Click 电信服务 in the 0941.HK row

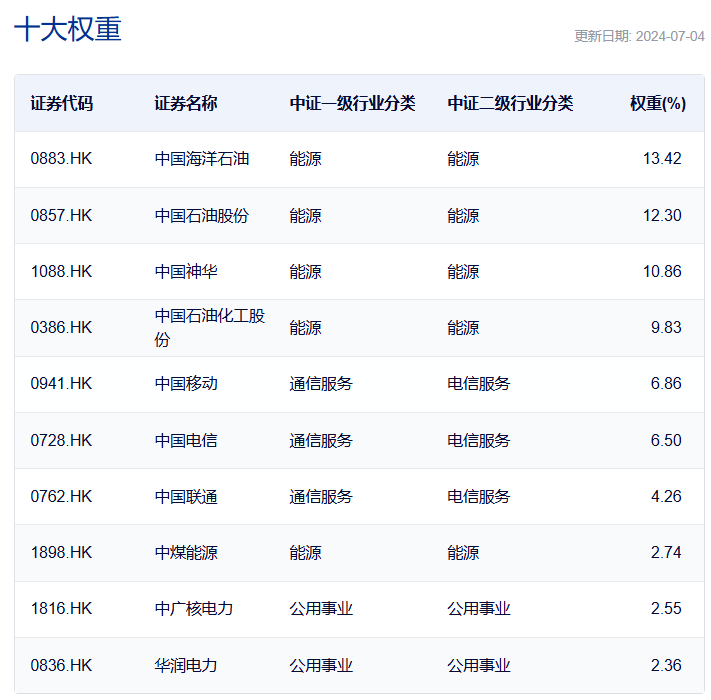point(479,384)
